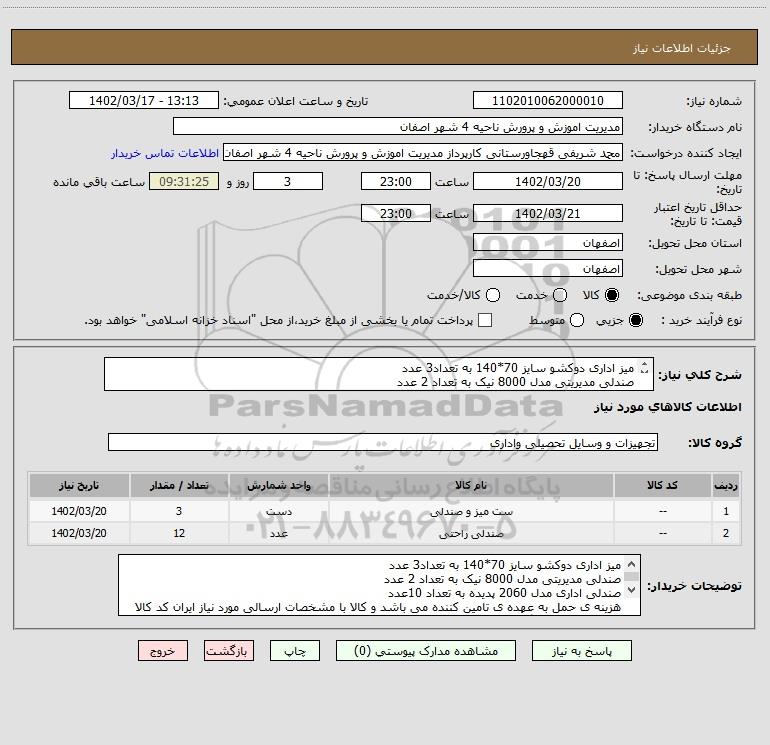This screenshot has width=770, height=745.
Task: Click the استان محل تحویل field اصفهان
Action: point(548,243)
